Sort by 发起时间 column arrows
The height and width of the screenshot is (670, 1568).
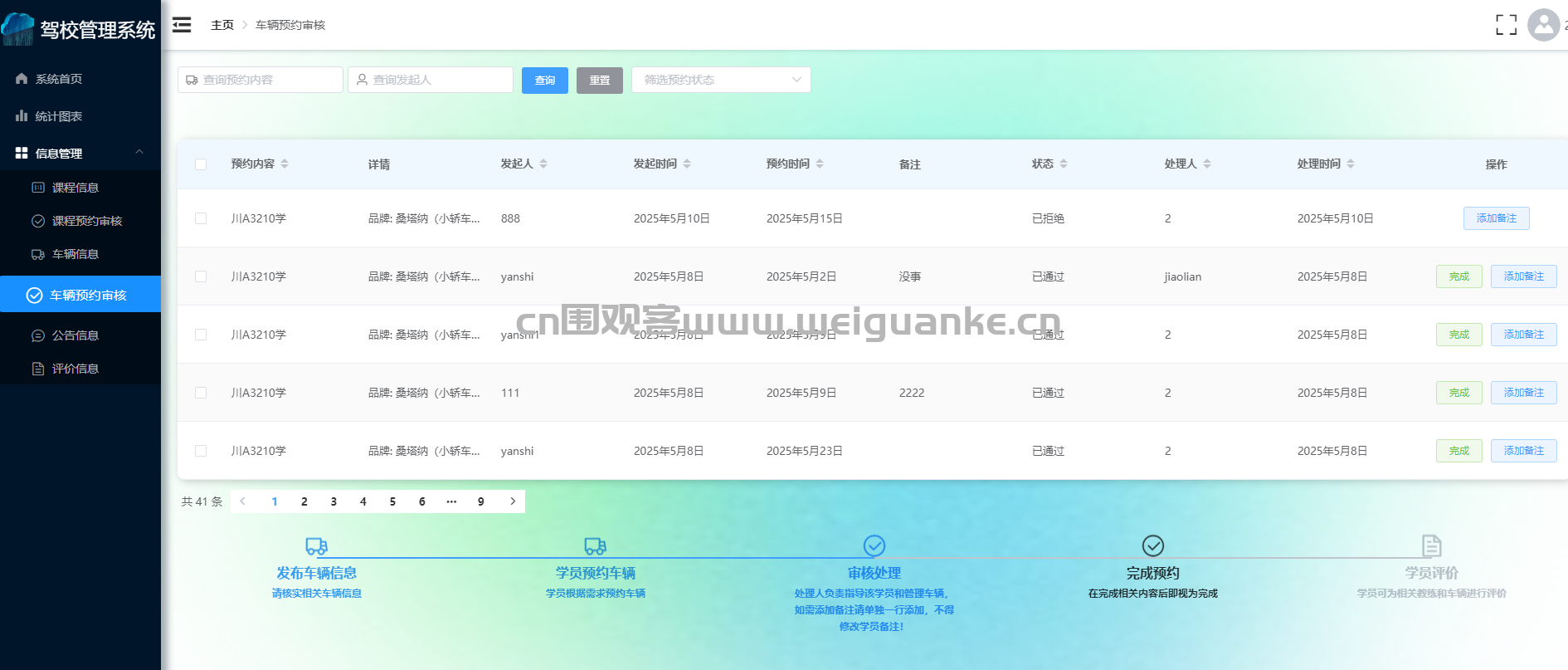tap(687, 164)
